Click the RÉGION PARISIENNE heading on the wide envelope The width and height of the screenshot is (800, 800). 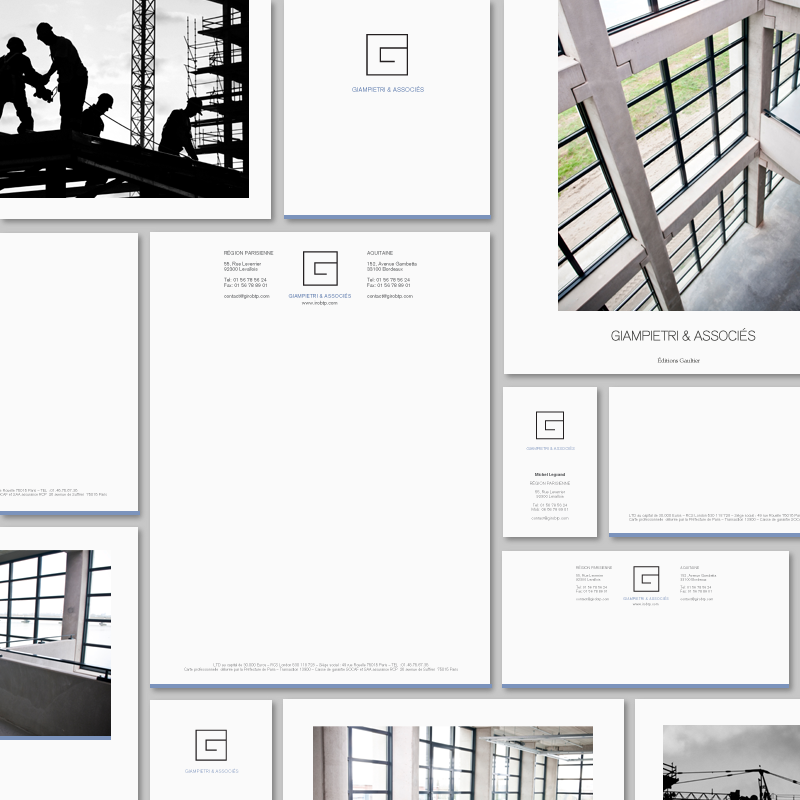tap(594, 568)
